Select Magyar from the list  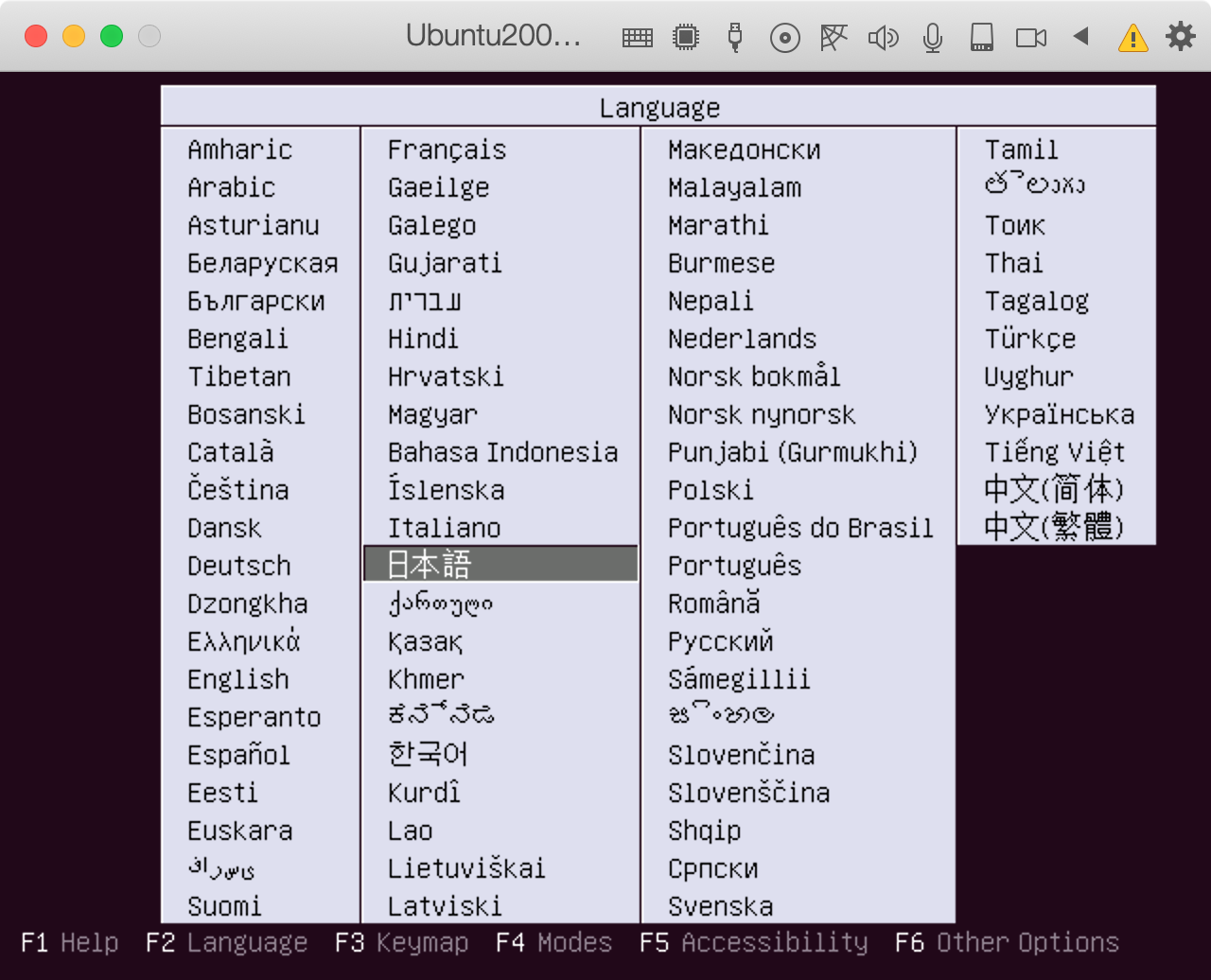tap(433, 414)
